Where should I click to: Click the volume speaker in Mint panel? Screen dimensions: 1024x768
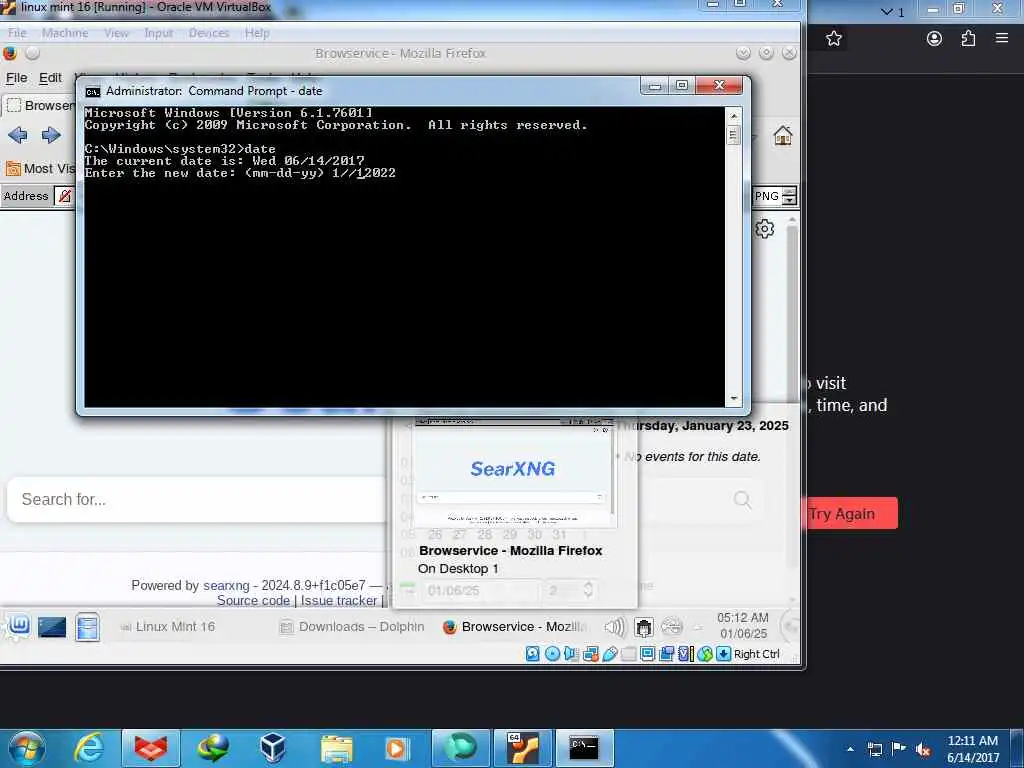coord(614,628)
